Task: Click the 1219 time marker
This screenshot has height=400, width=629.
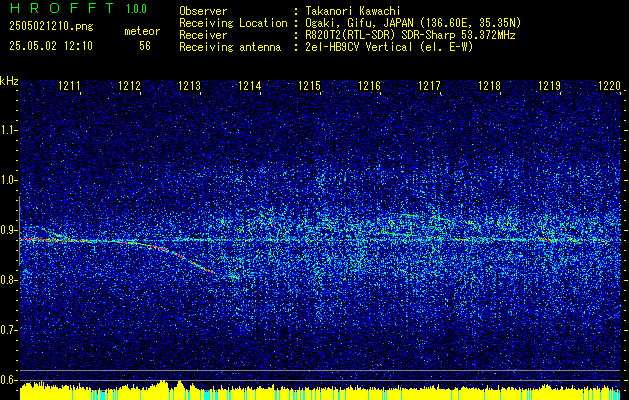Action: (x=550, y=86)
